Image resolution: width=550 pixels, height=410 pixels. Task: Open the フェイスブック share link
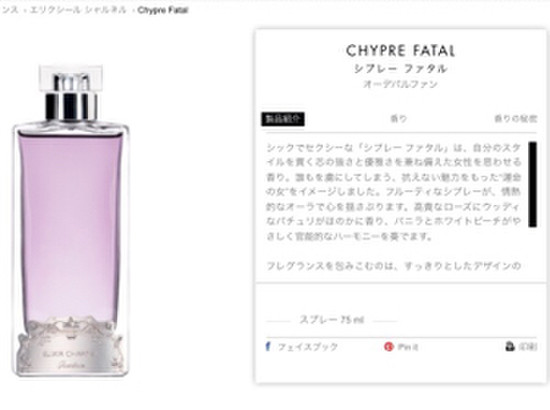pyautogui.click(x=308, y=347)
